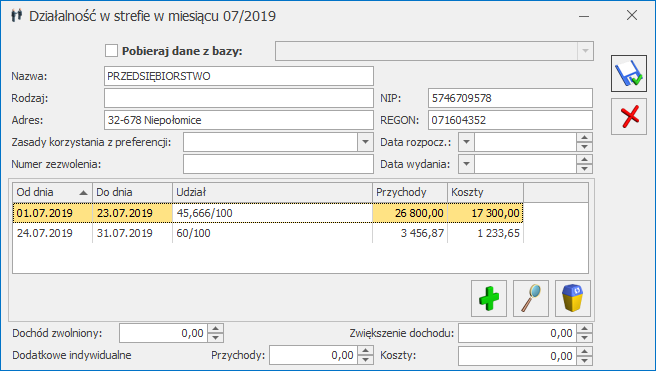Click the NIP field 5746709578
Screen dimensions: 656x371
pos(510,98)
